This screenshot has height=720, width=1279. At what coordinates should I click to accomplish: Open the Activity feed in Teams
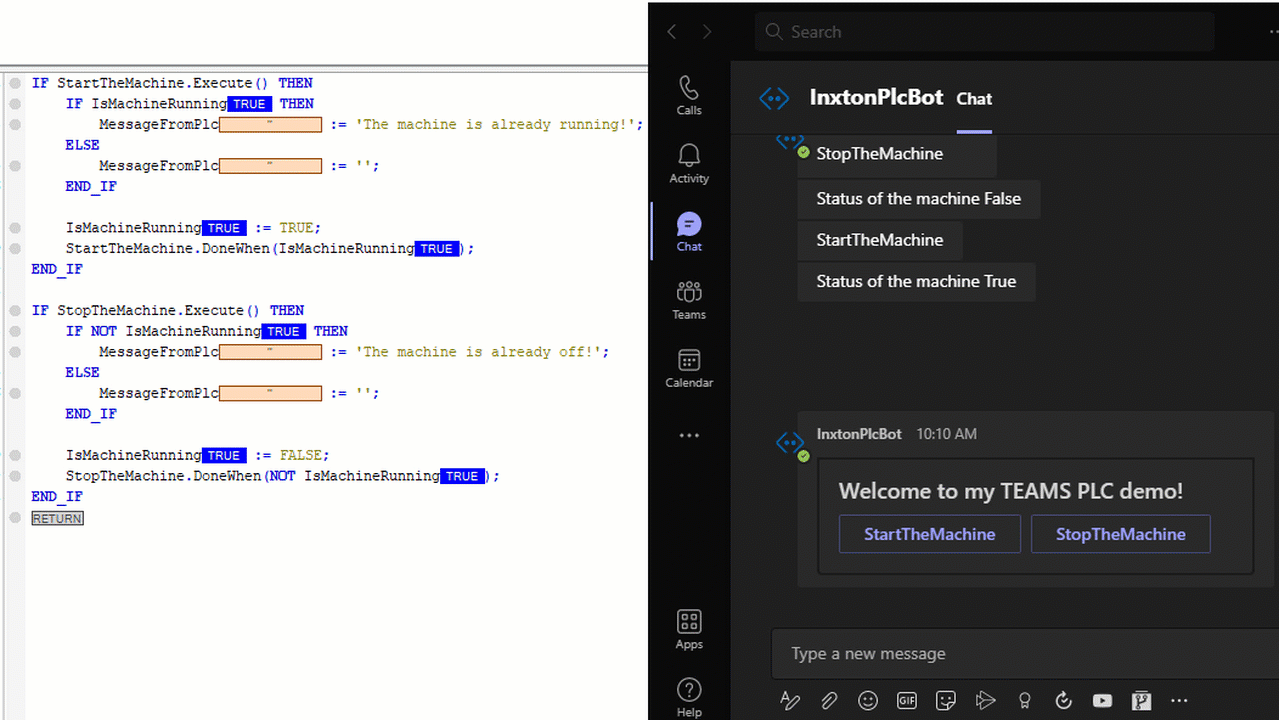(689, 164)
